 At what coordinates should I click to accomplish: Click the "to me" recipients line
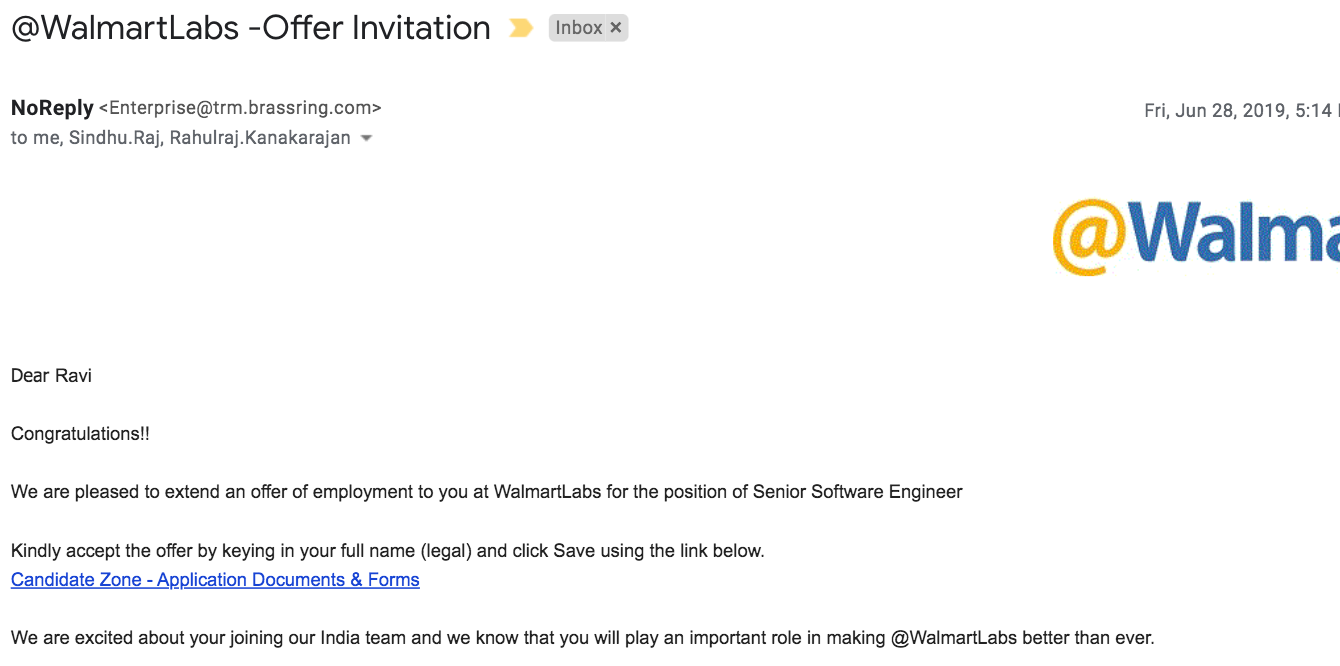tap(181, 138)
